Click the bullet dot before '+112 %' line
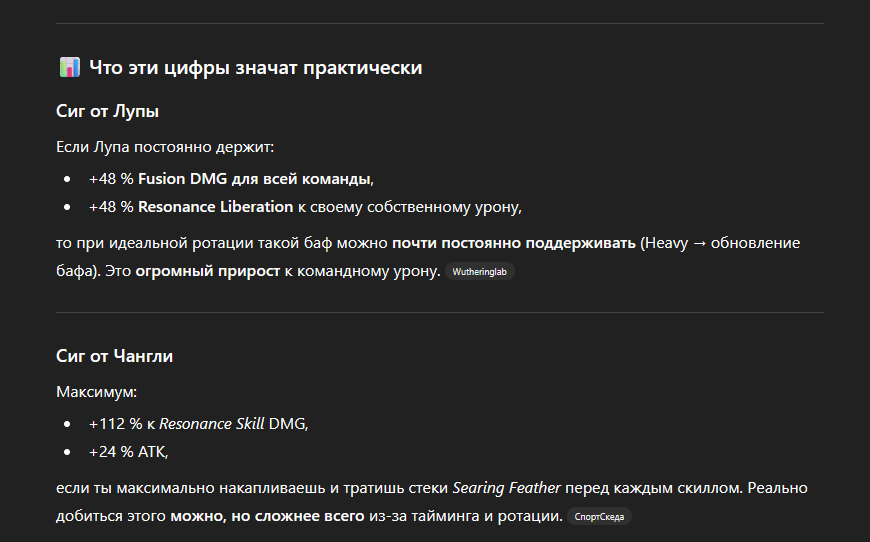Viewport: 870px width, 542px height. [67, 425]
